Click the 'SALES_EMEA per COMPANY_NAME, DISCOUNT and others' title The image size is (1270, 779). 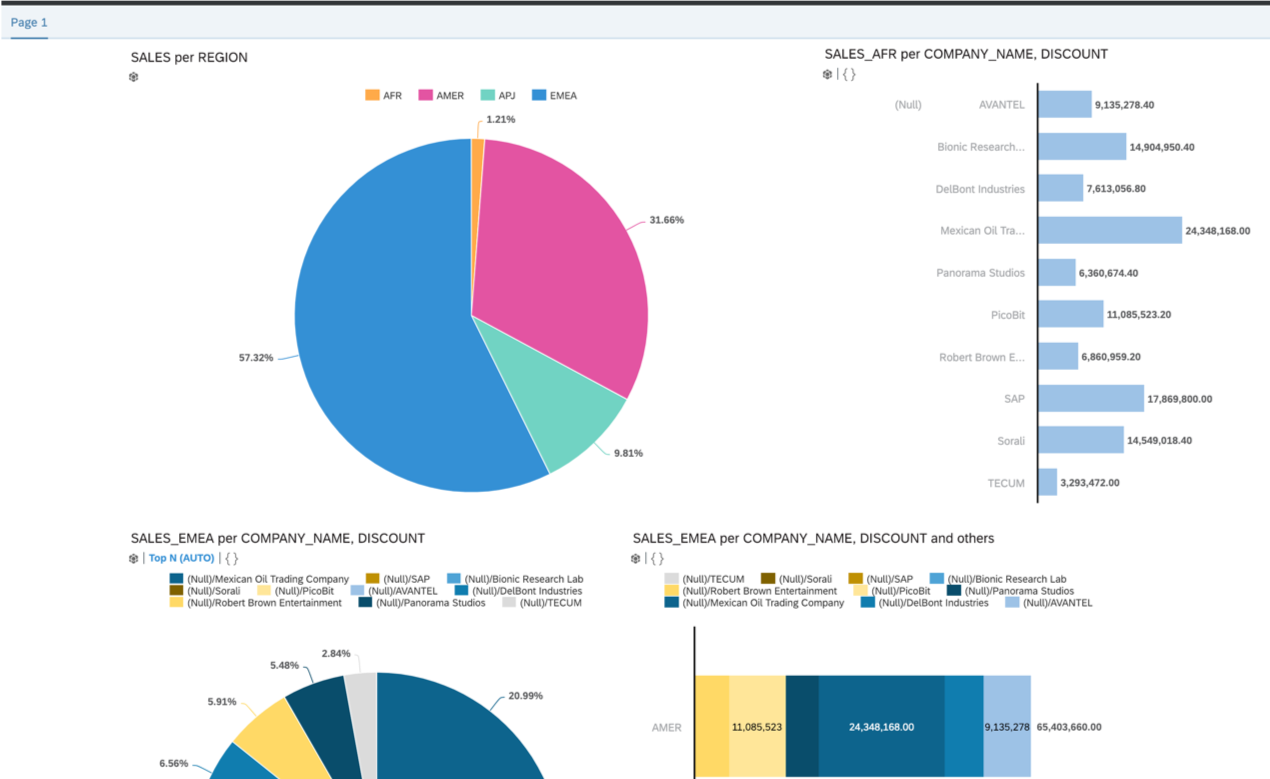click(x=813, y=538)
